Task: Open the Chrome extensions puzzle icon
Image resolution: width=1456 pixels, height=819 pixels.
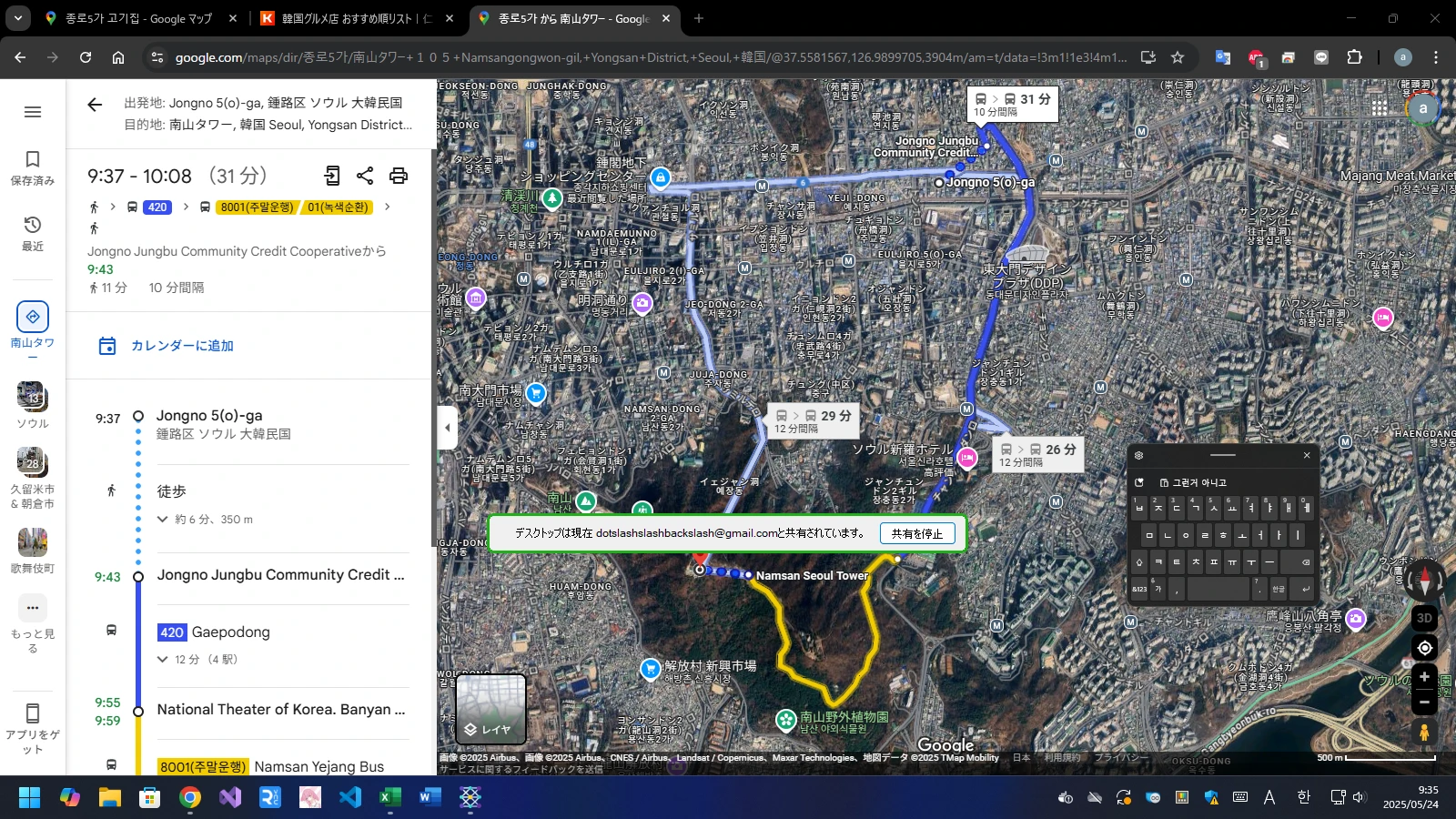Action: [1354, 57]
